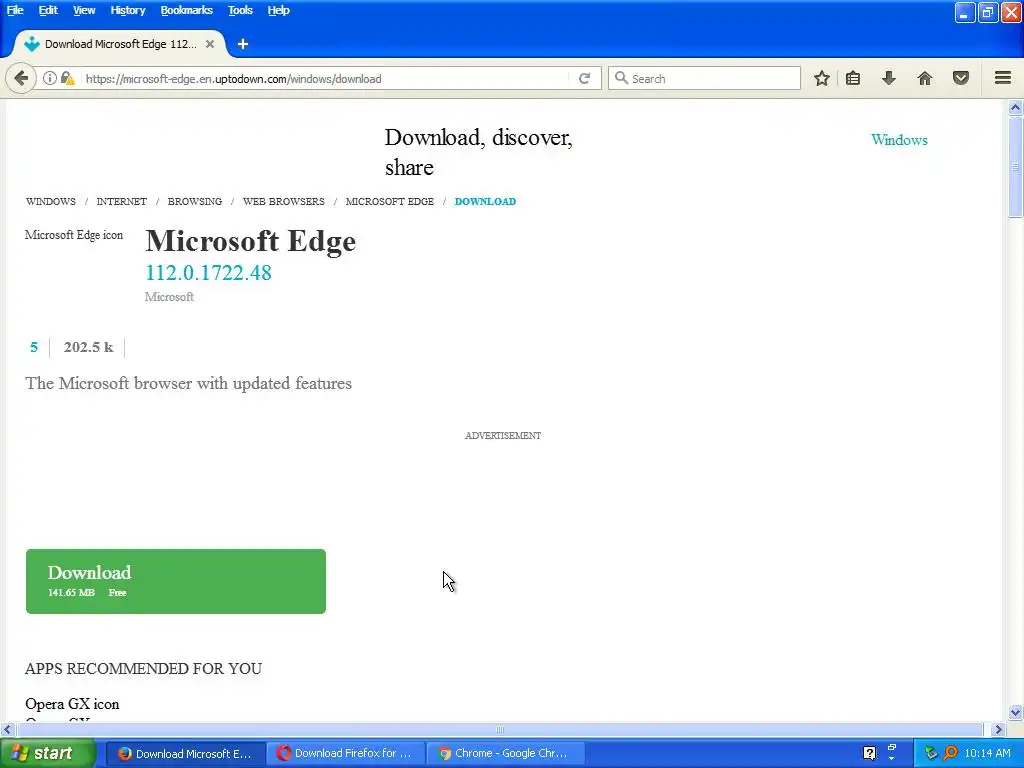Click the Search input box

pyautogui.click(x=704, y=78)
